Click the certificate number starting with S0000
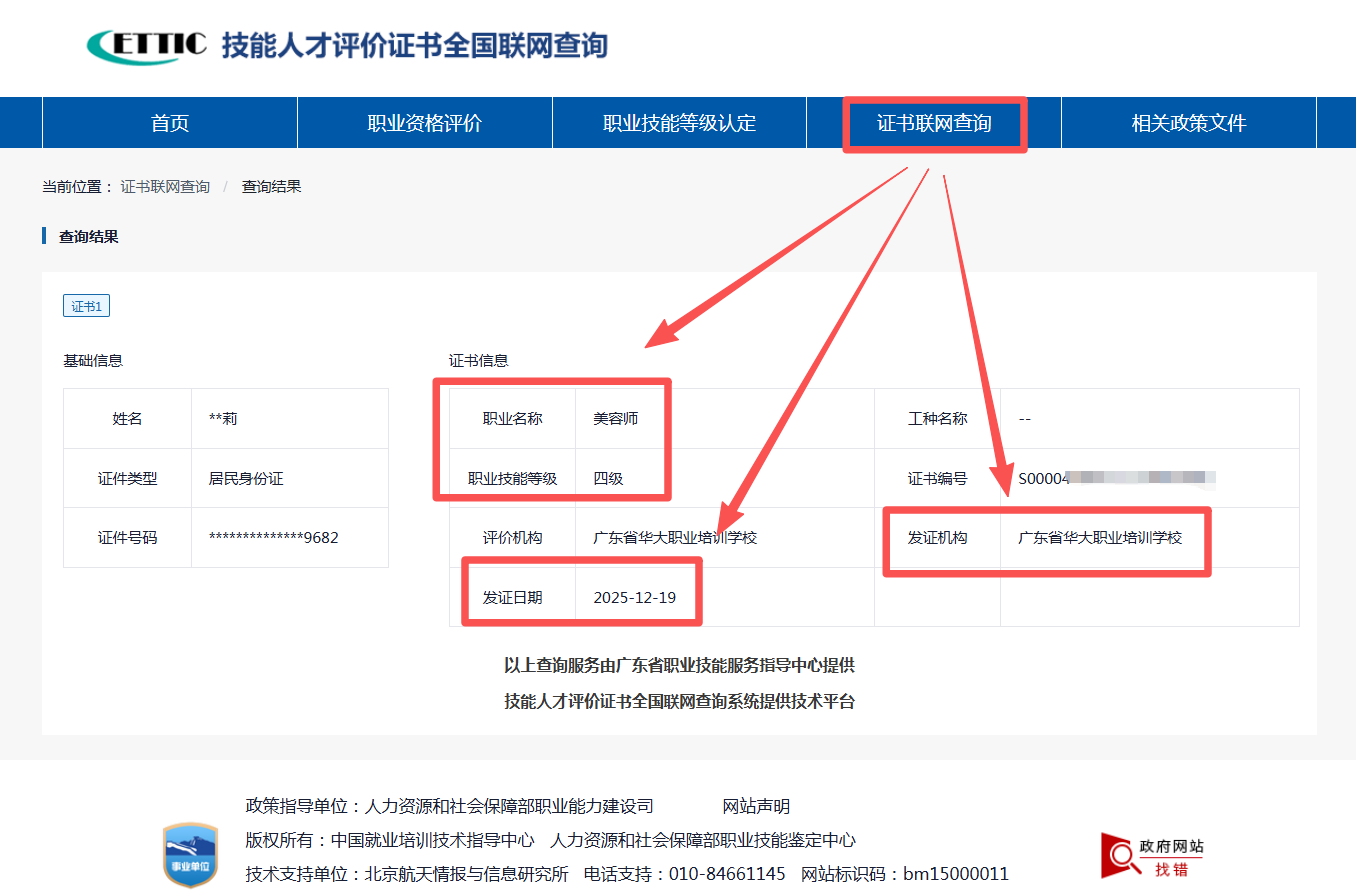 [1115, 478]
